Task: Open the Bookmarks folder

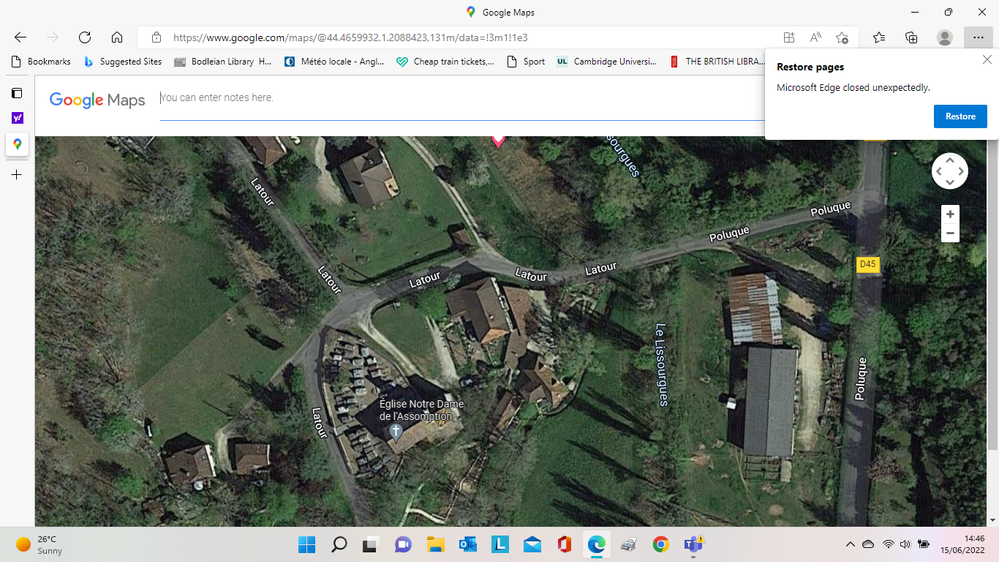Action: 41,61
